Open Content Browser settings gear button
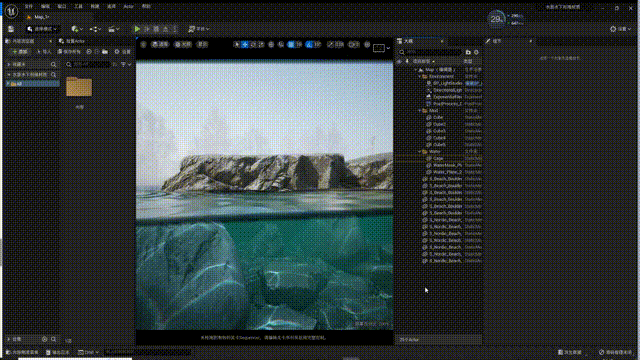The image size is (640, 360). pos(122,52)
